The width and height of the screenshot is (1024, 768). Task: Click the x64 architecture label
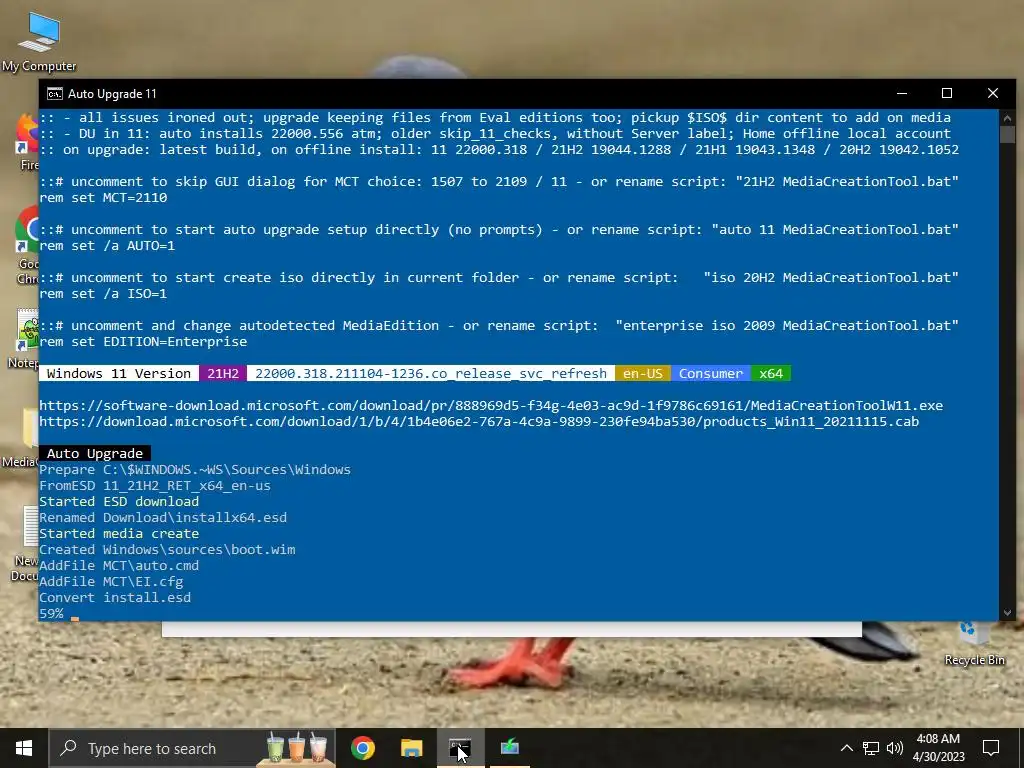point(771,374)
